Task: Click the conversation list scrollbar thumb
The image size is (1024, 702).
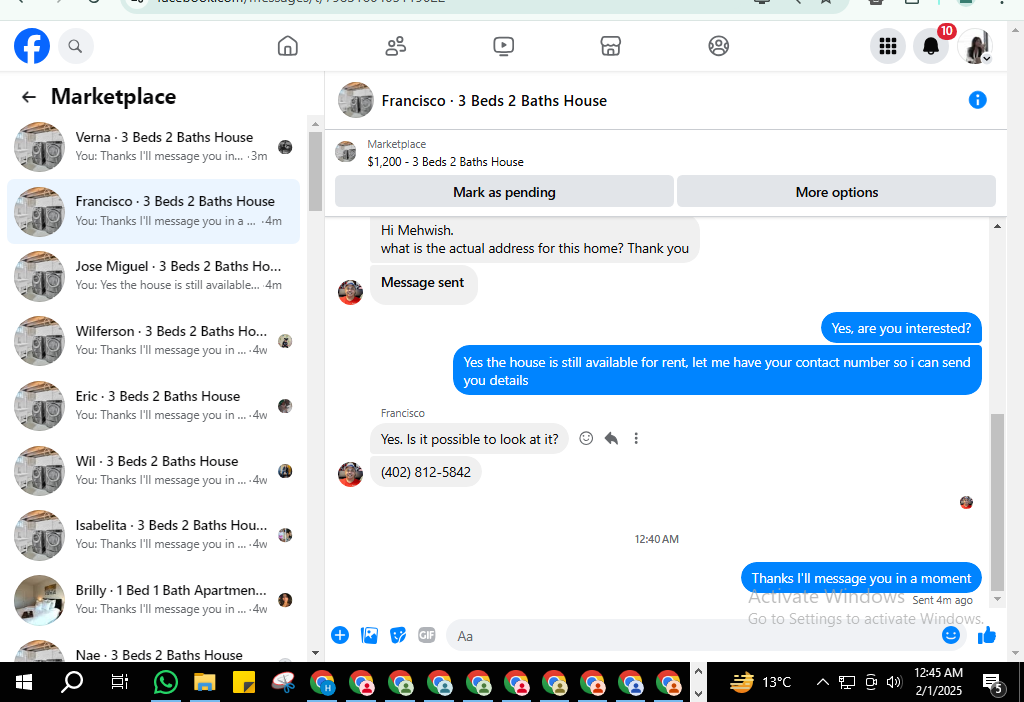Action: 315,171
